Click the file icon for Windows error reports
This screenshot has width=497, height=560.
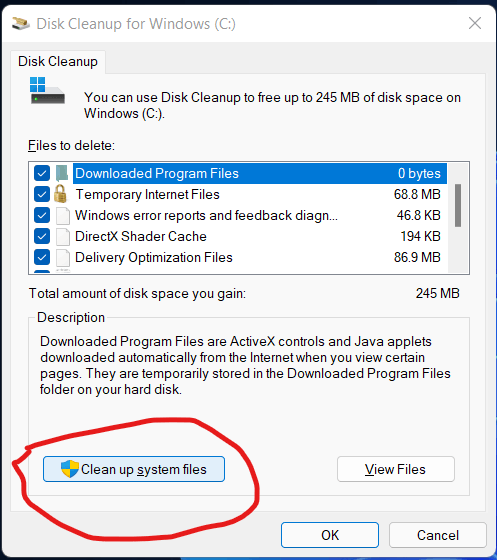(63, 216)
